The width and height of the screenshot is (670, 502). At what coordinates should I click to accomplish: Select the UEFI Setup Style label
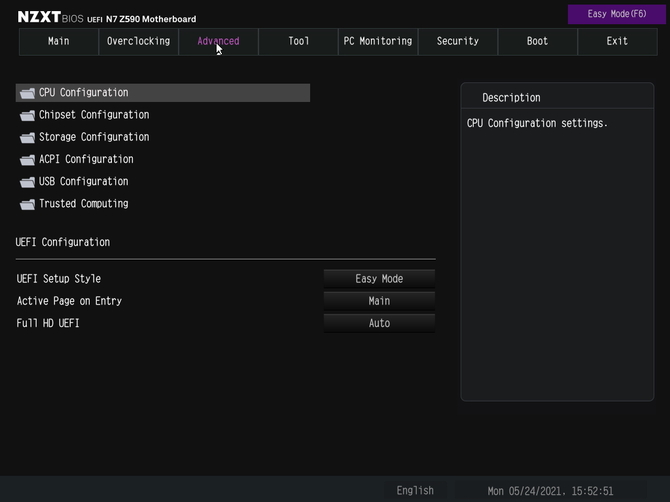click(59, 279)
